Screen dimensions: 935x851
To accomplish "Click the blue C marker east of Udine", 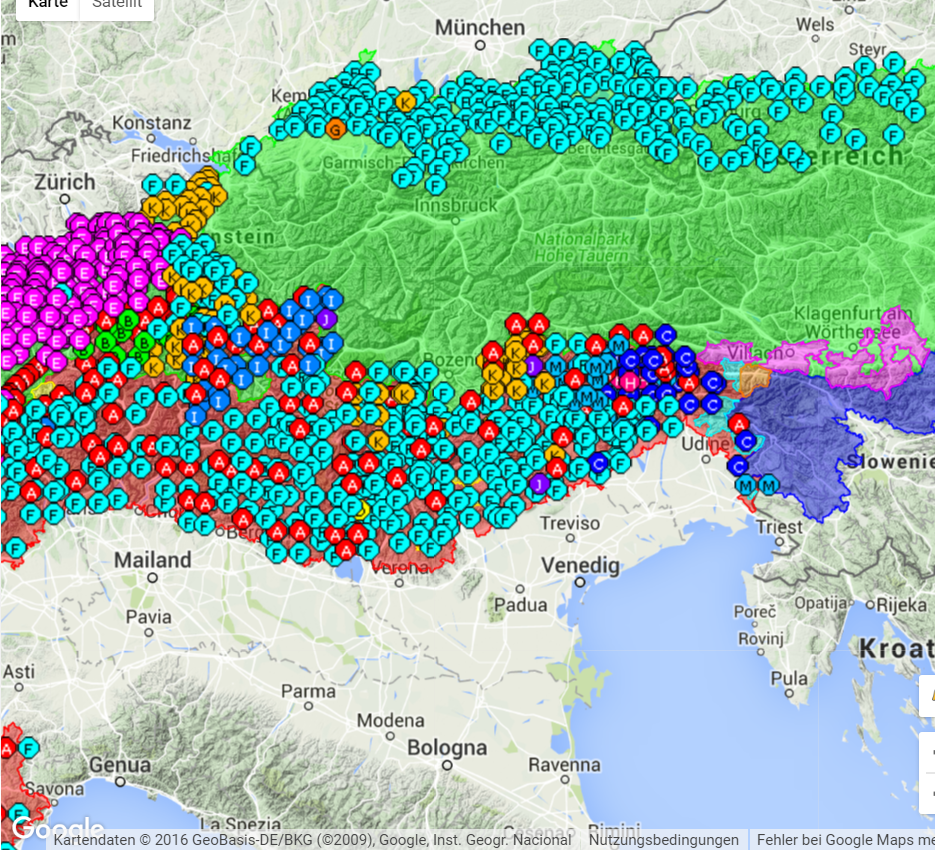I will pyautogui.click(x=745, y=441).
